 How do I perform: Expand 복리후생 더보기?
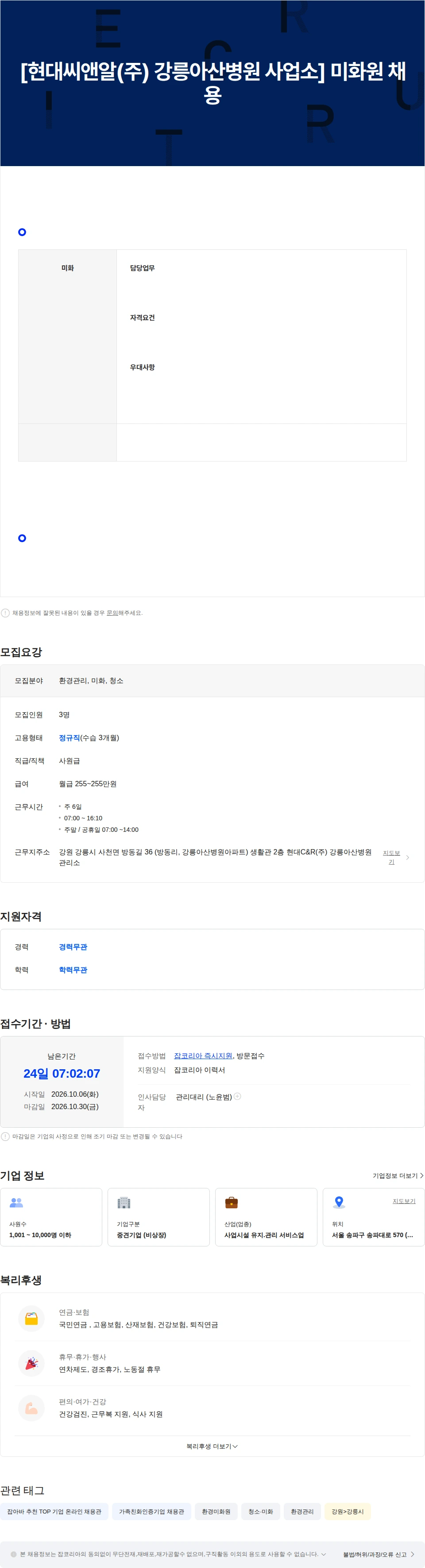(x=212, y=1446)
